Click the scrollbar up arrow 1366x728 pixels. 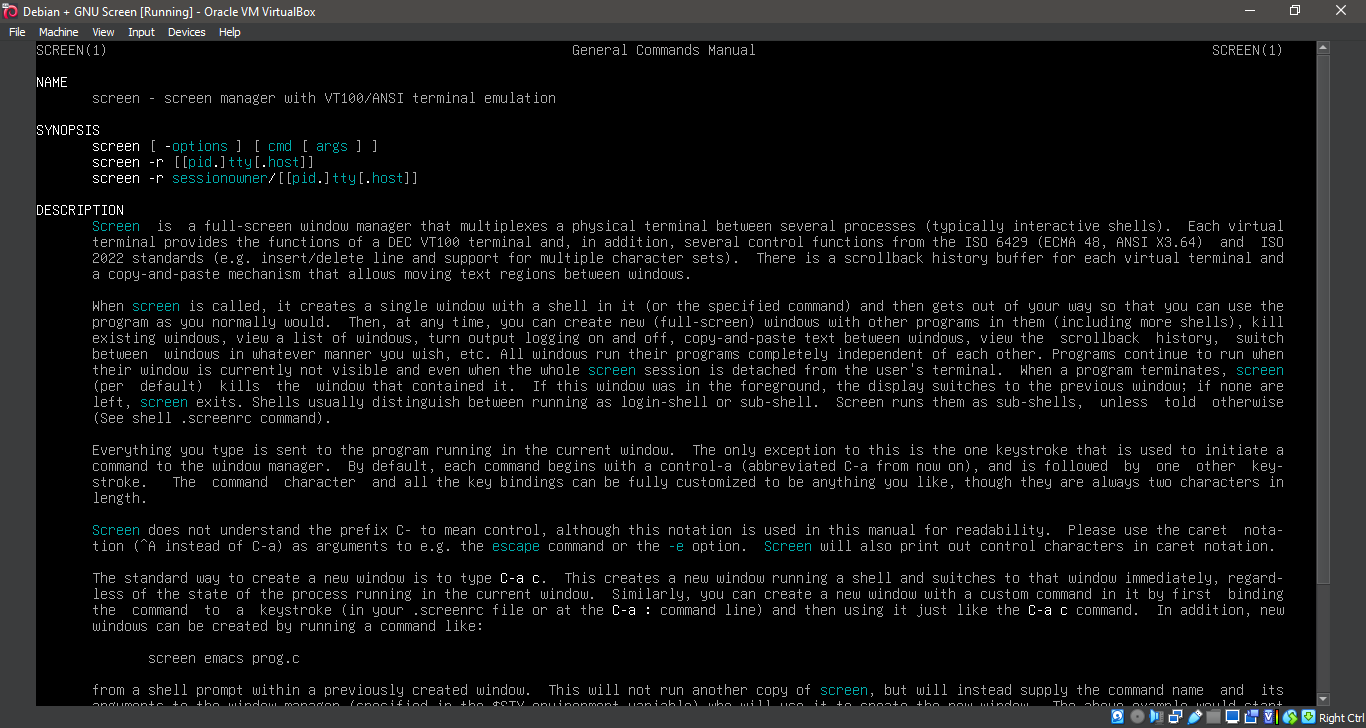1322,45
